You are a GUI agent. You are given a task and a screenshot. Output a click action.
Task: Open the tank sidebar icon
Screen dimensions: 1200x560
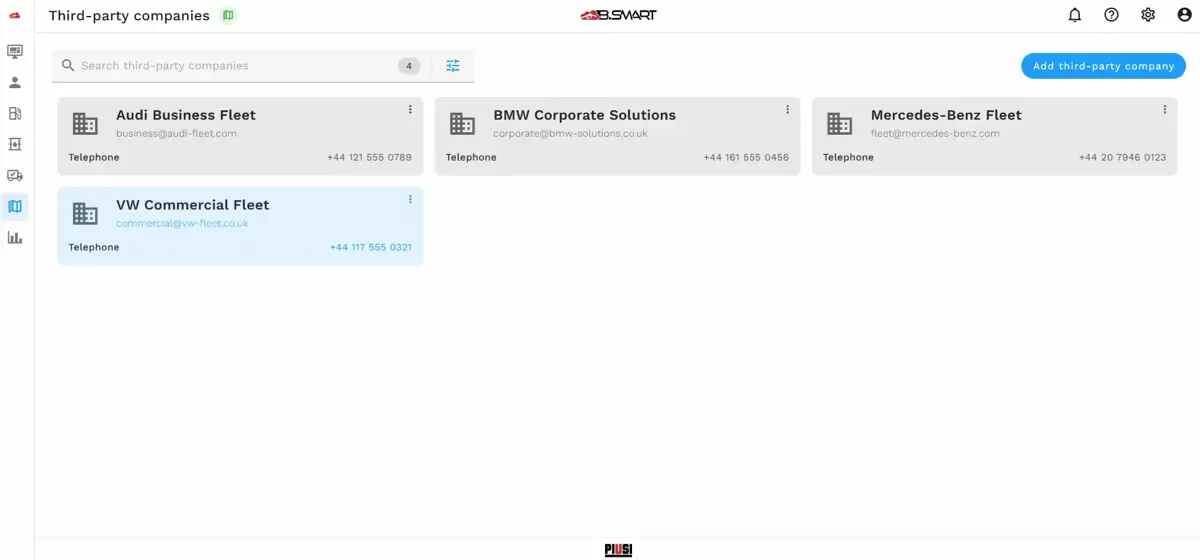tap(15, 144)
